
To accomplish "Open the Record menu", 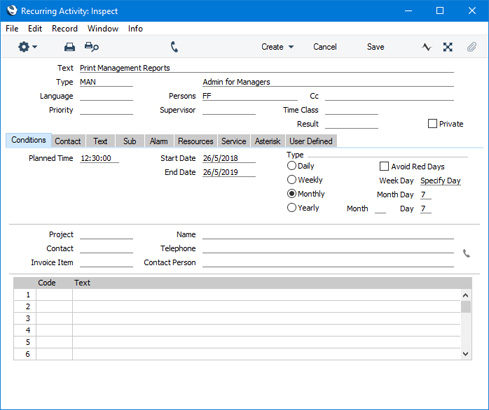I will (x=65, y=29).
